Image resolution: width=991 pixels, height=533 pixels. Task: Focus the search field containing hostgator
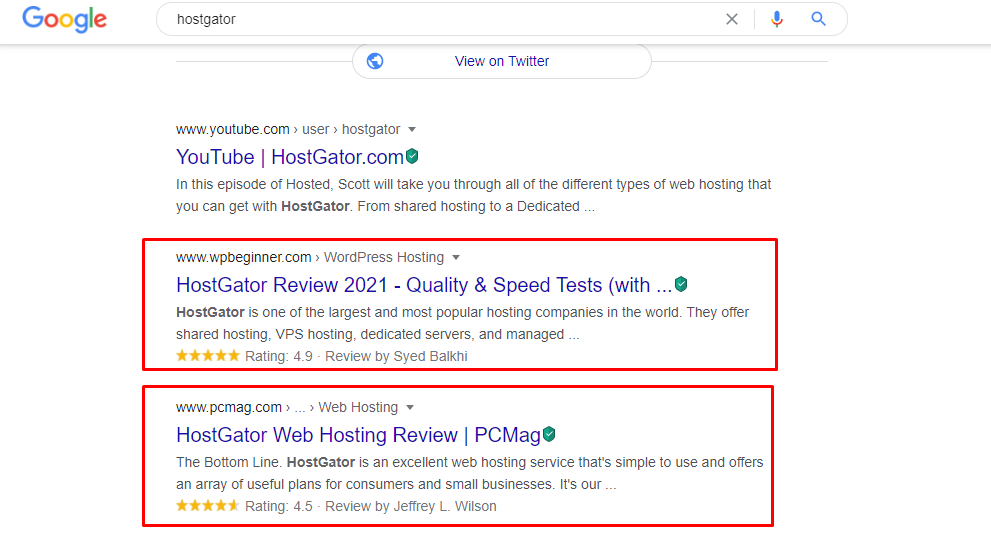pyautogui.click(x=440, y=19)
